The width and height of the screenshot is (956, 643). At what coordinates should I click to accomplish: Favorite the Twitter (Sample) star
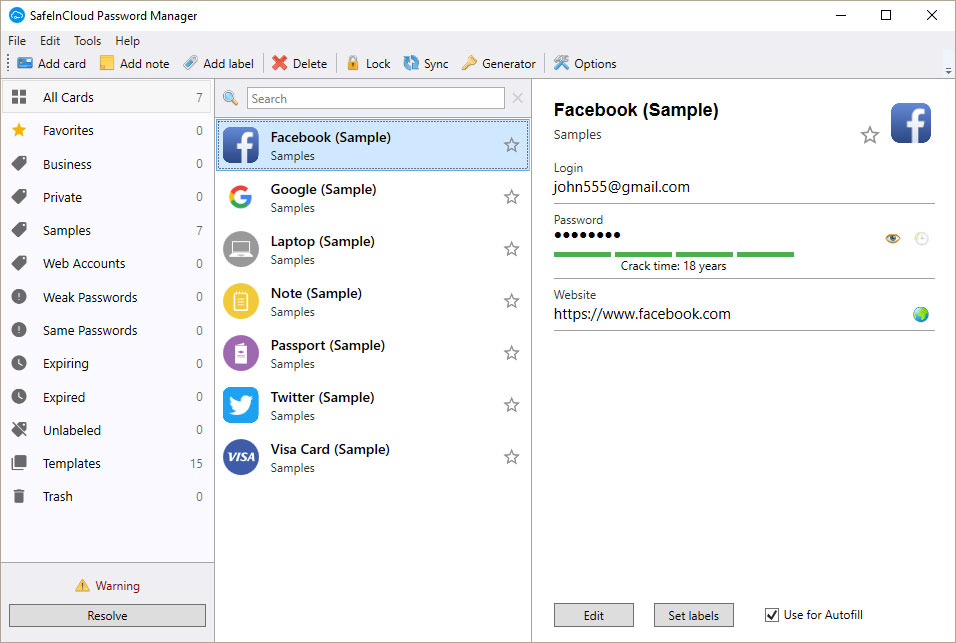tap(512, 405)
